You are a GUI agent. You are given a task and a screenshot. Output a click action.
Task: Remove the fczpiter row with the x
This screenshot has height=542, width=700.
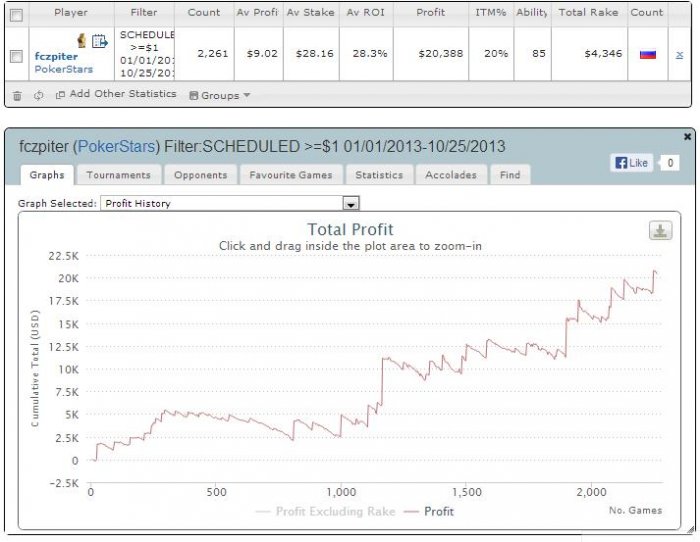pyautogui.click(x=679, y=55)
